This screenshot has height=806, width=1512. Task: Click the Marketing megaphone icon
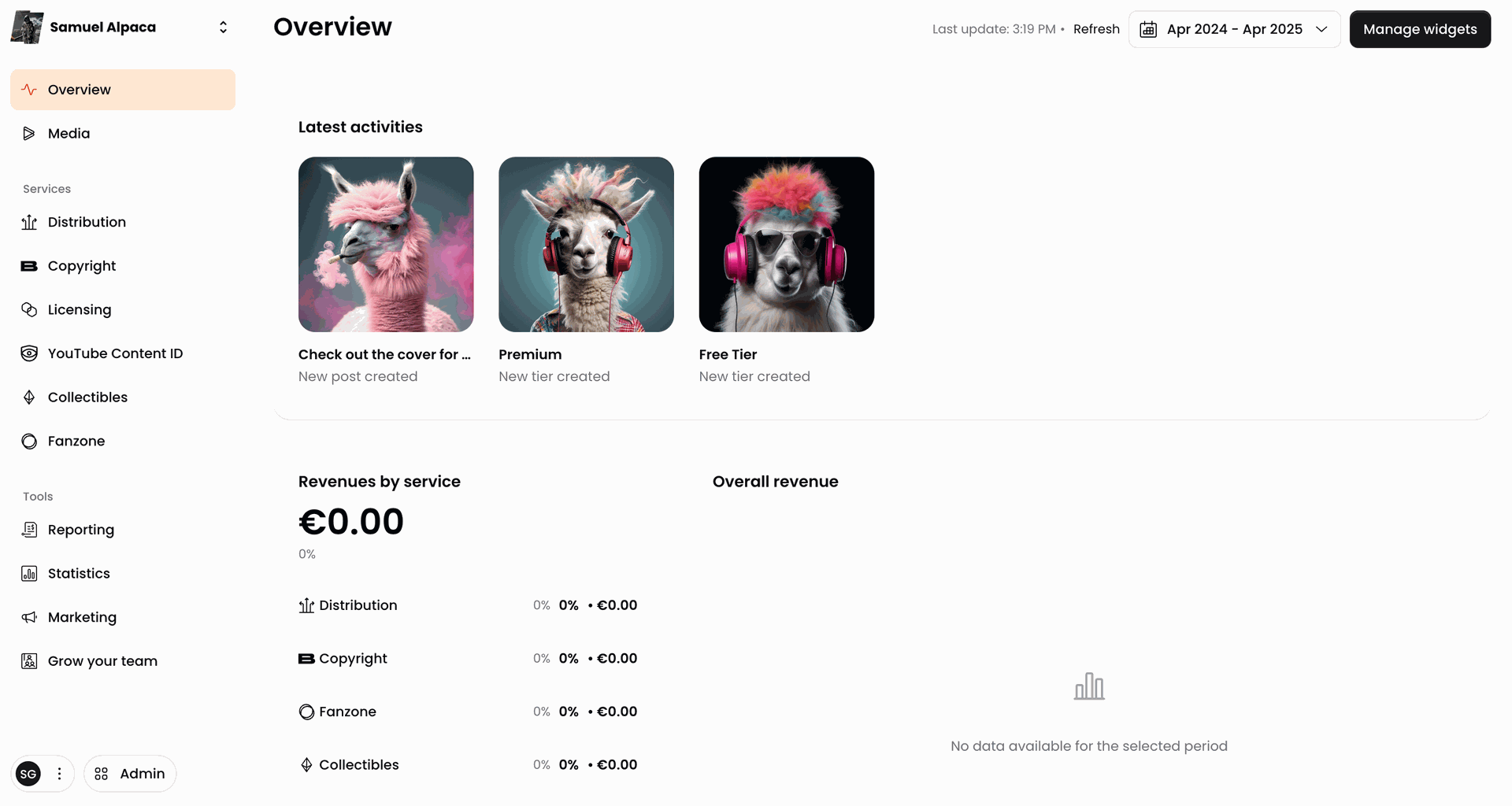coord(29,617)
